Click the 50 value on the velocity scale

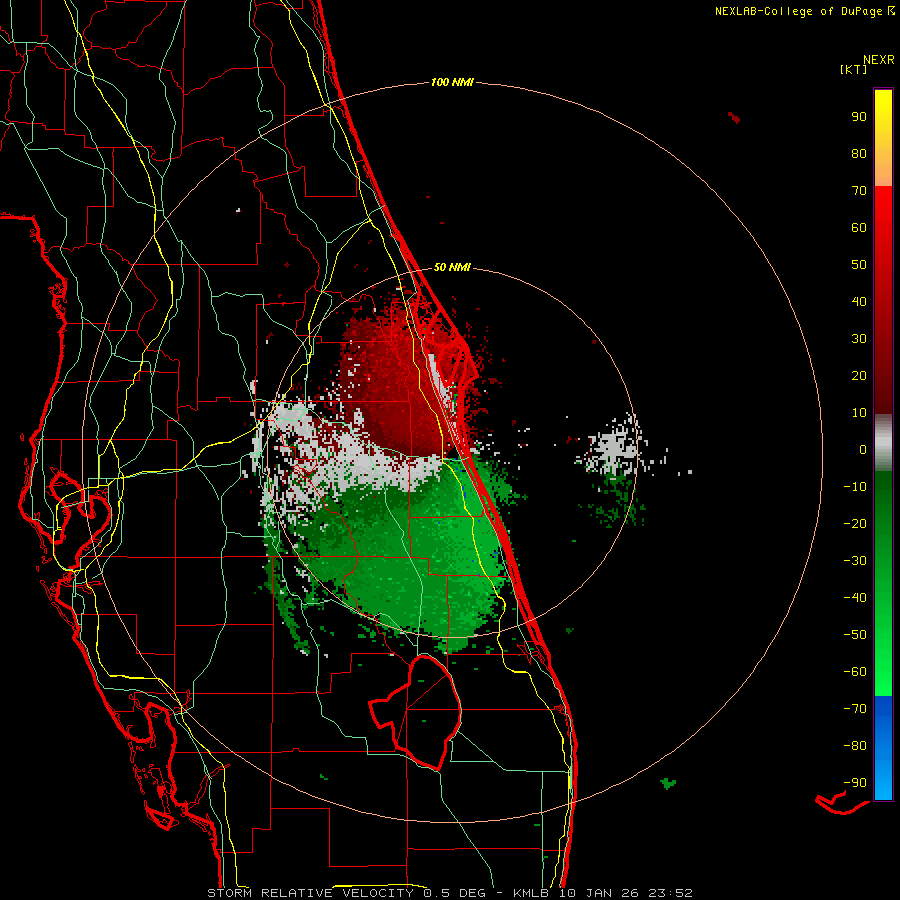point(859,265)
